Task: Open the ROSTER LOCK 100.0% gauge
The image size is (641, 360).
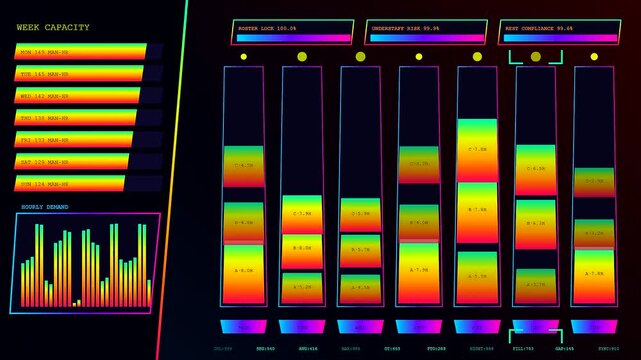Action: pos(292,32)
